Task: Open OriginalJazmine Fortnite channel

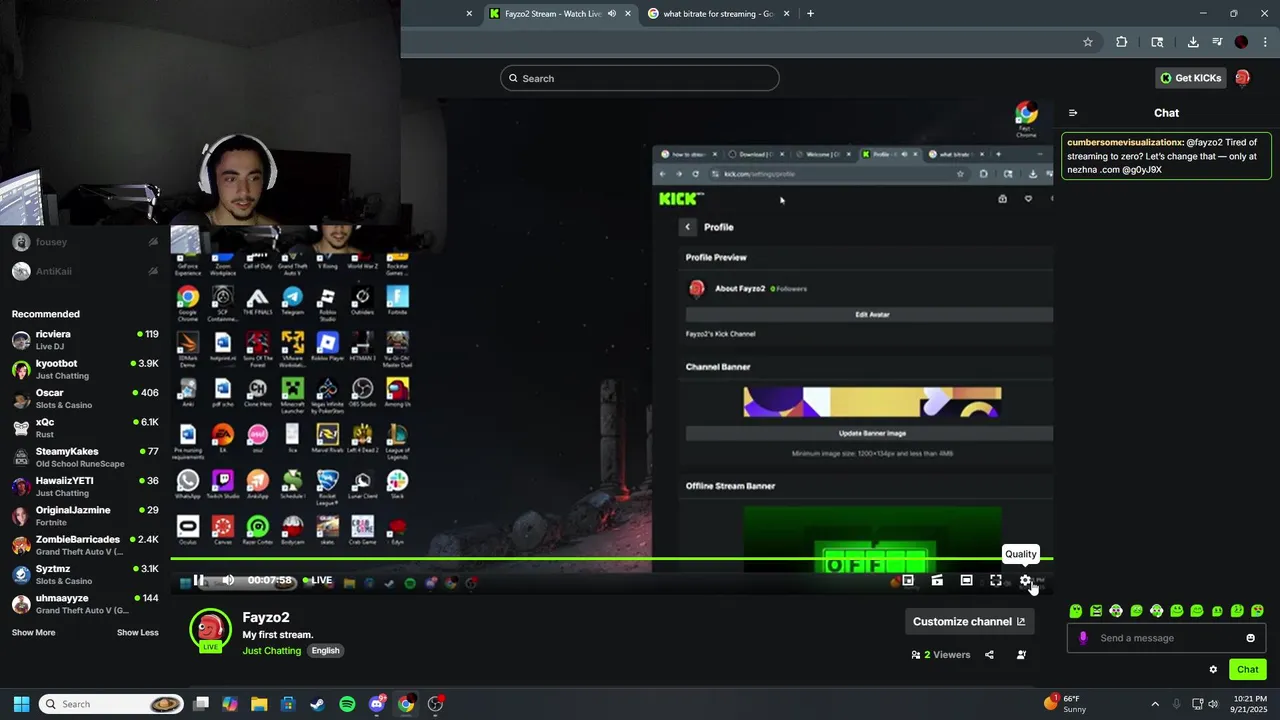Action: 85,516
